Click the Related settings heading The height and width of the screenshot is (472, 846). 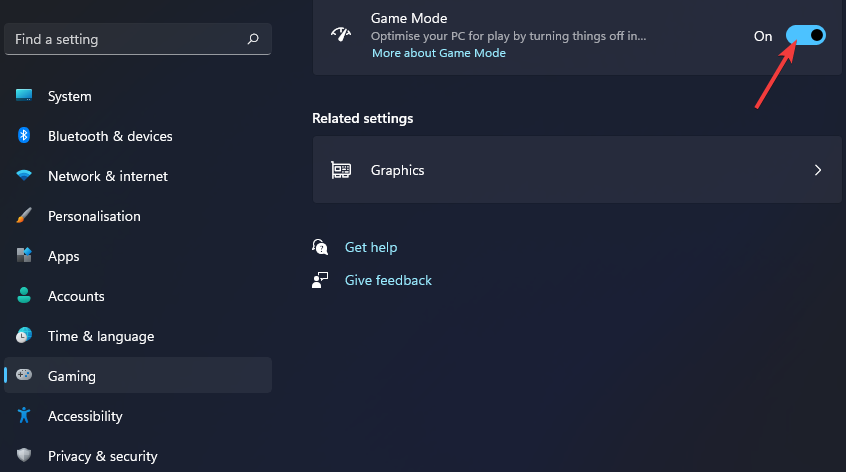(x=363, y=118)
